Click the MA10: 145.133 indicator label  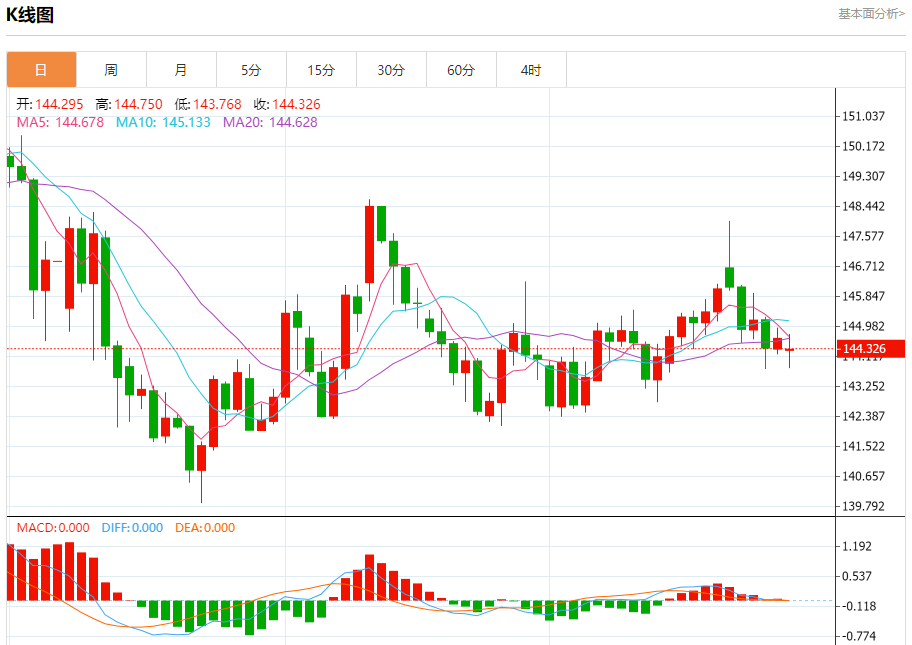tap(163, 122)
